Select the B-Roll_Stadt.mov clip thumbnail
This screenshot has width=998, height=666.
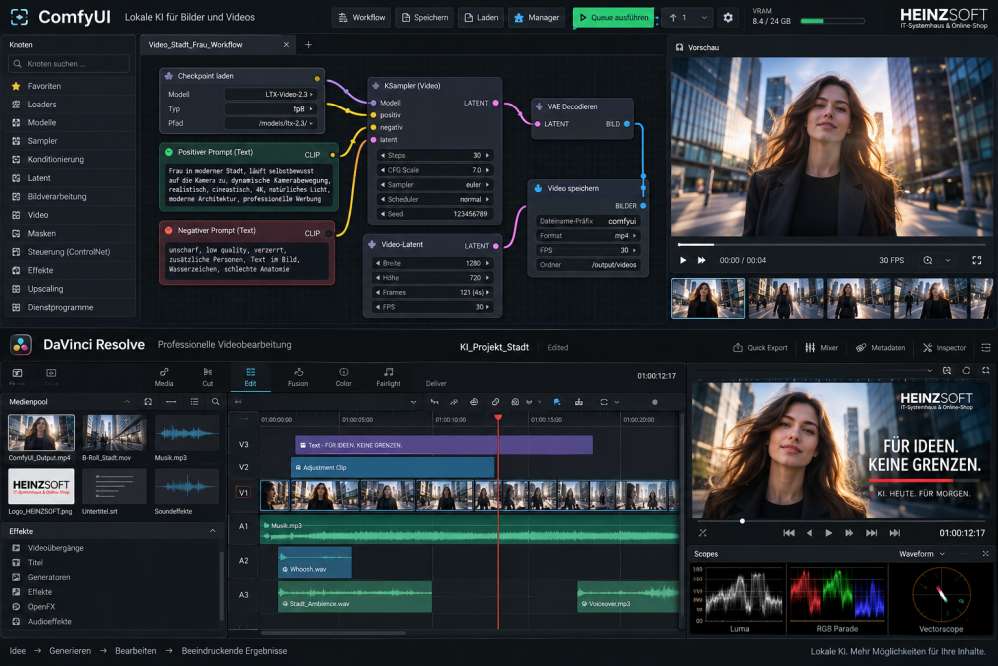click(x=115, y=432)
